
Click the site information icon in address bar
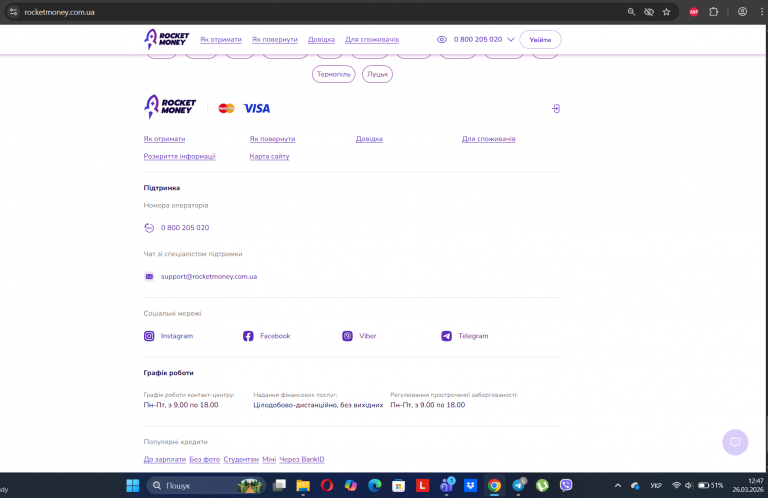pos(13,12)
